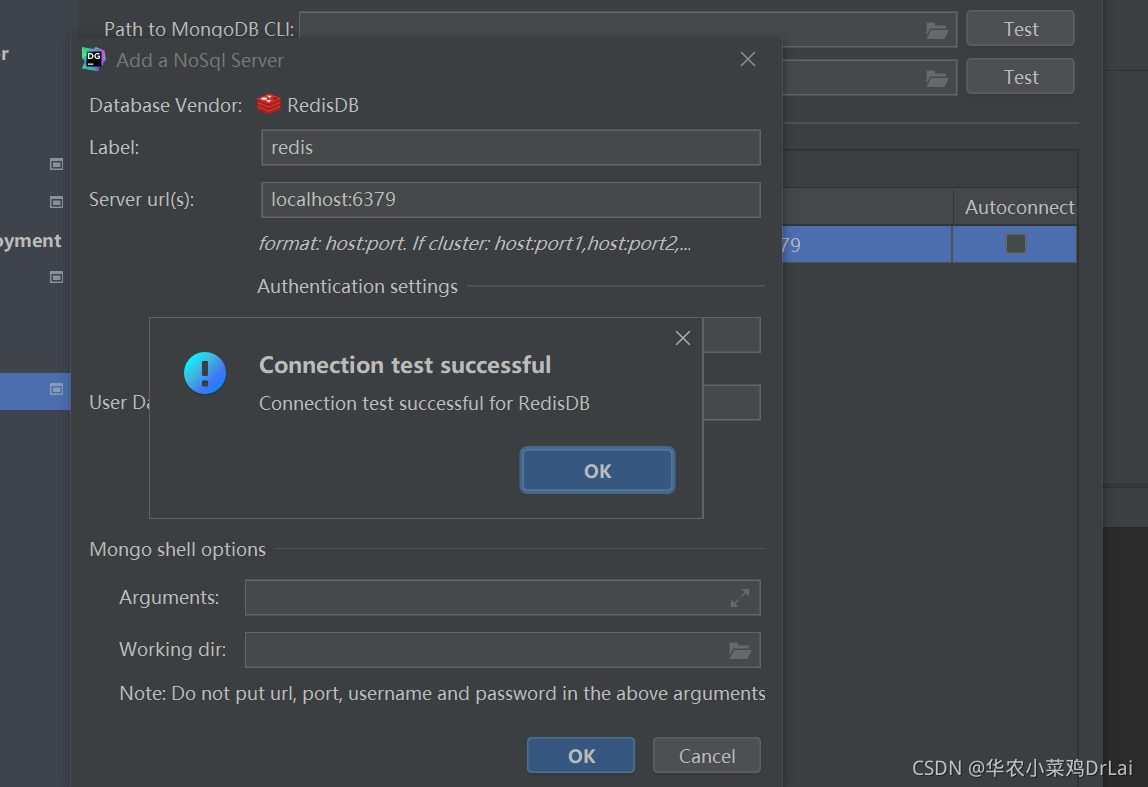Click folder browse icon in Working dir field

pos(739,650)
